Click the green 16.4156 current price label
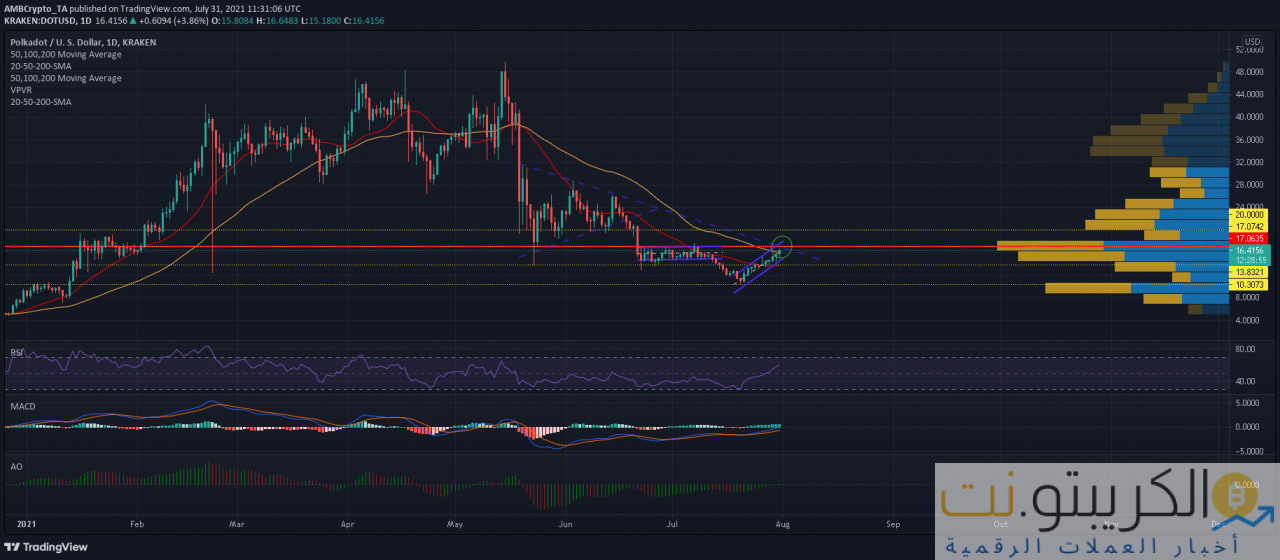This screenshot has width=1280, height=560. click(x=1251, y=251)
